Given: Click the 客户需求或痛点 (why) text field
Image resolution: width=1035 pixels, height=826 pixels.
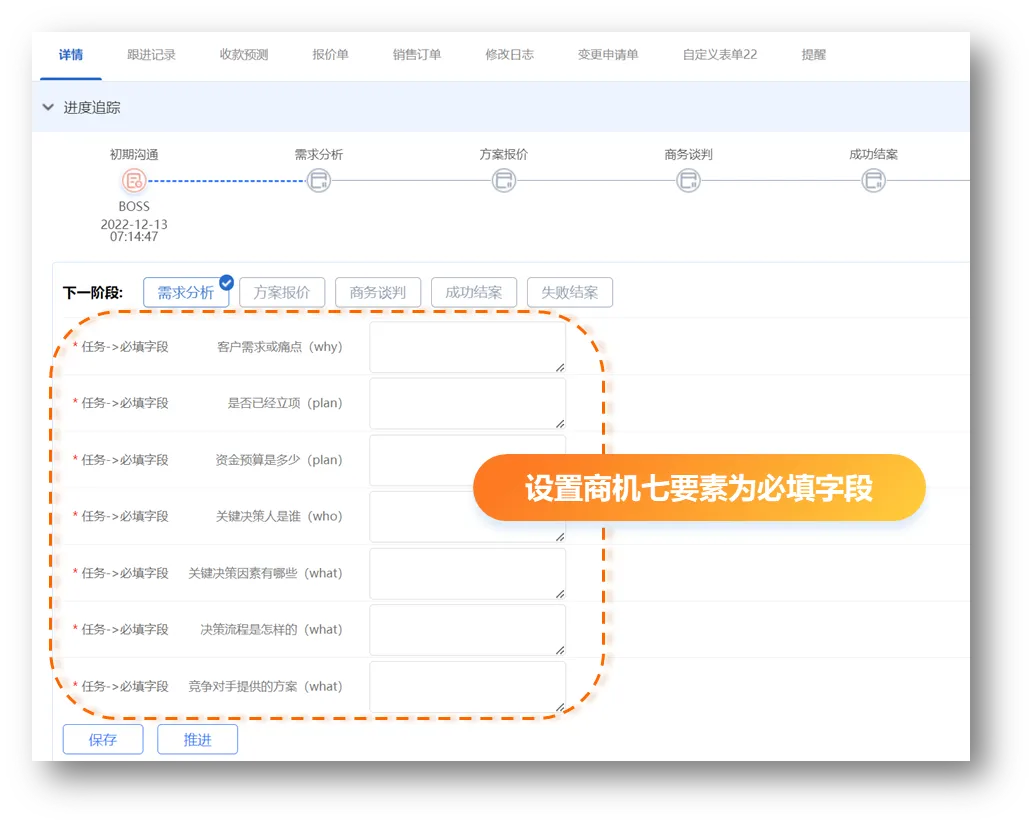Looking at the screenshot, I should coord(467,347).
